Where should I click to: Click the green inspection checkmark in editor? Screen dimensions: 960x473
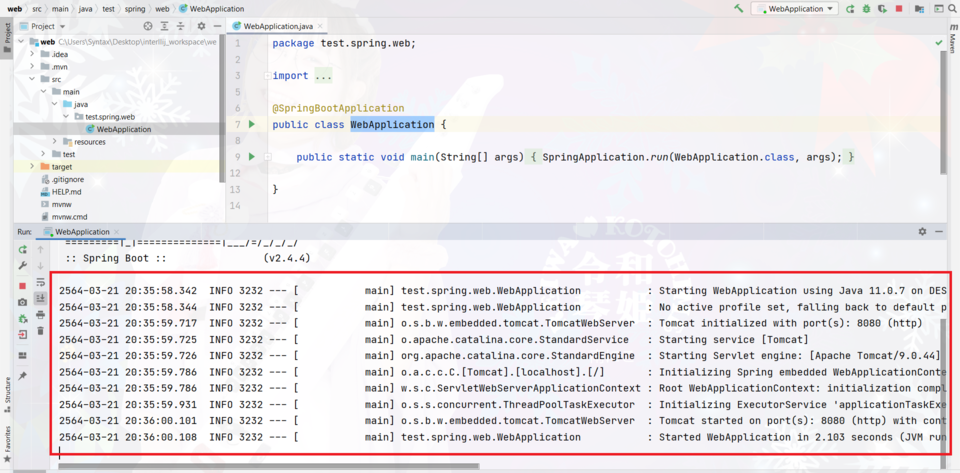[x=939, y=43]
